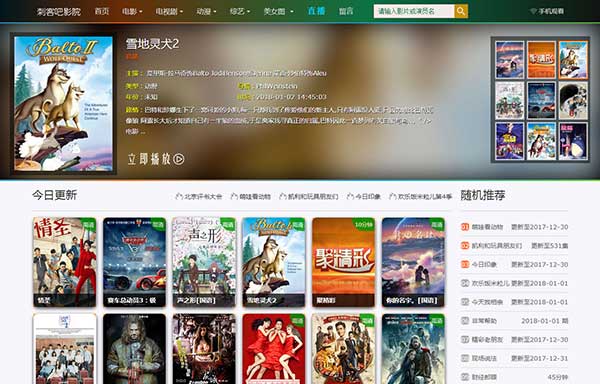Click the orange 03 rank badge

465,264
